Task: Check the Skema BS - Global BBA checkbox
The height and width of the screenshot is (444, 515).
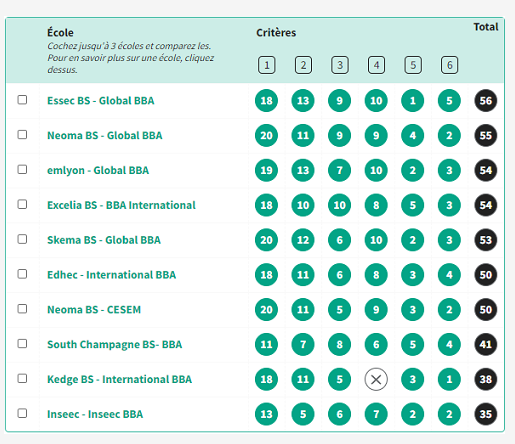Action: [x=22, y=239]
